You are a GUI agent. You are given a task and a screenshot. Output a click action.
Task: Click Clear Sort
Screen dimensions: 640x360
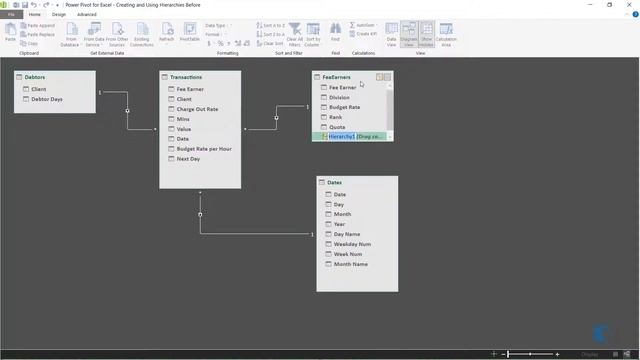pyautogui.click(x=270, y=43)
